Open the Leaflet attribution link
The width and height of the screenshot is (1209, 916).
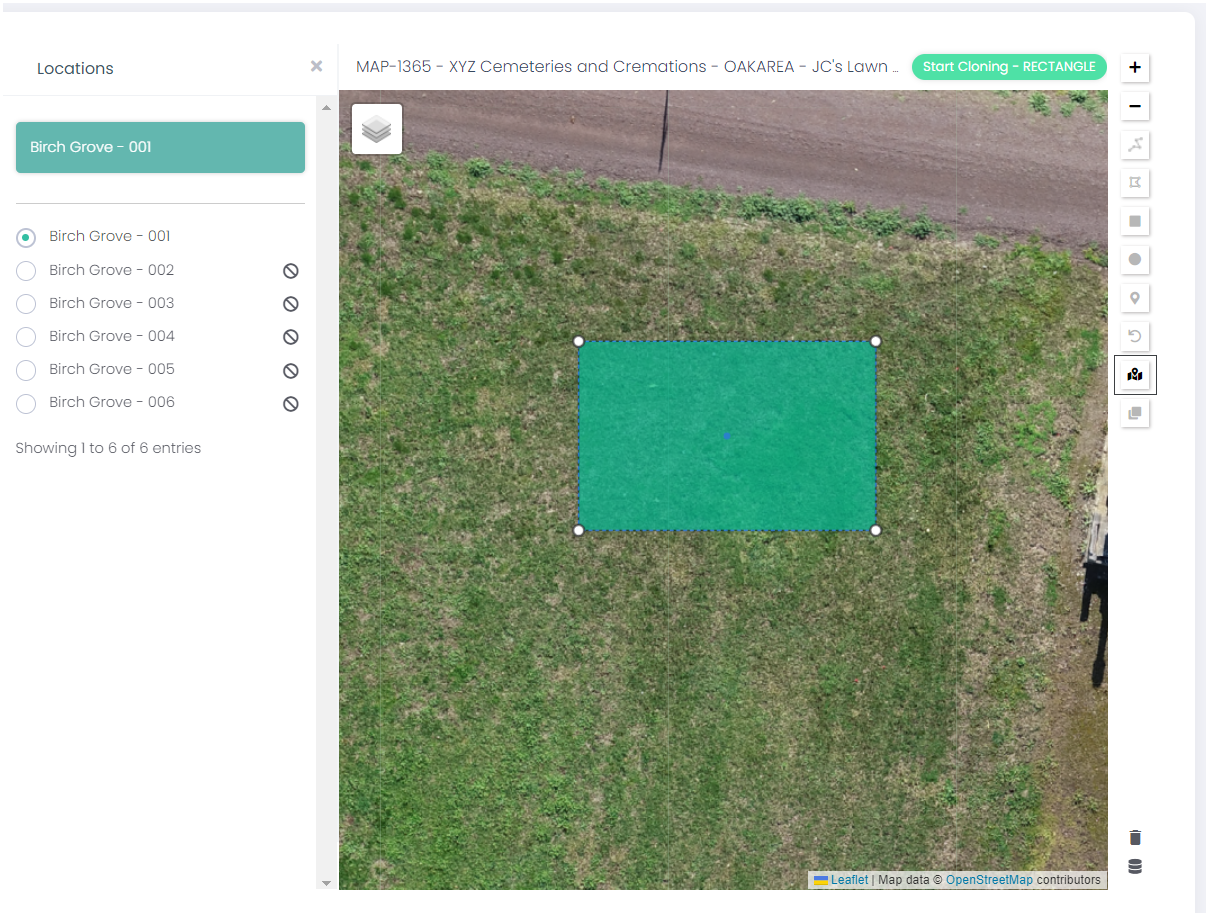[x=849, y=880]
